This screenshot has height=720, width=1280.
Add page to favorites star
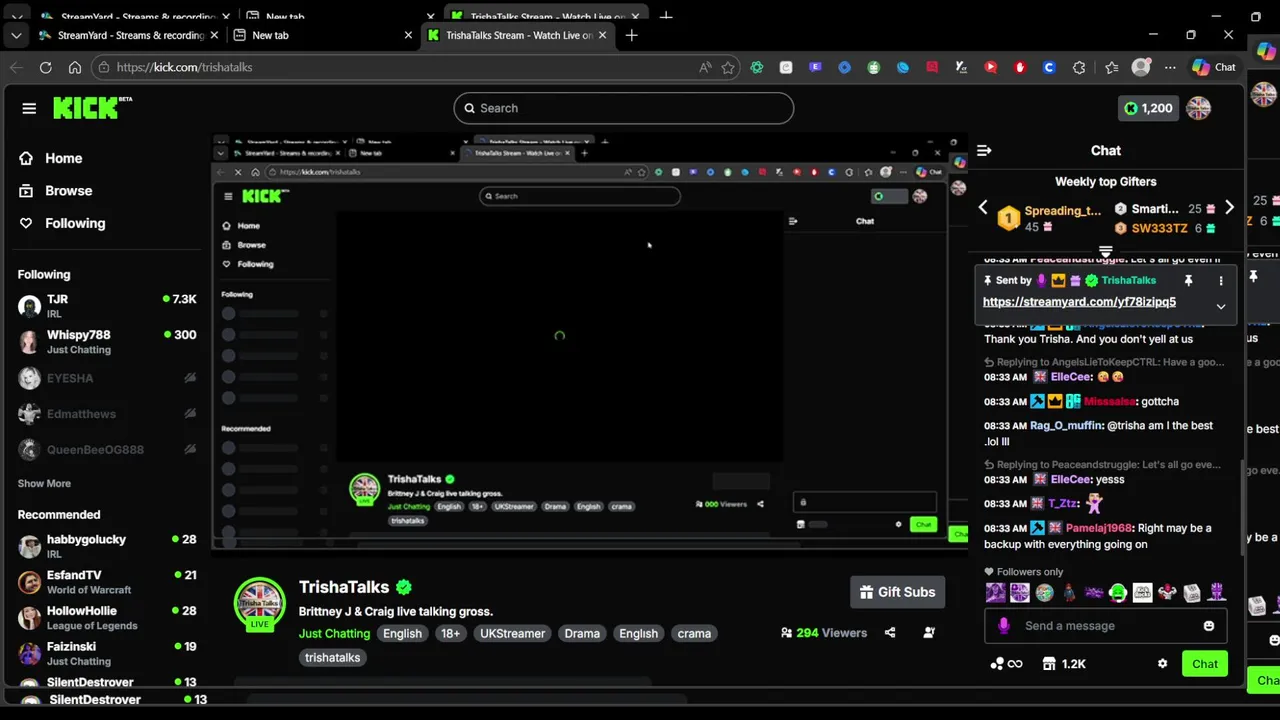(x=728, y=67)
